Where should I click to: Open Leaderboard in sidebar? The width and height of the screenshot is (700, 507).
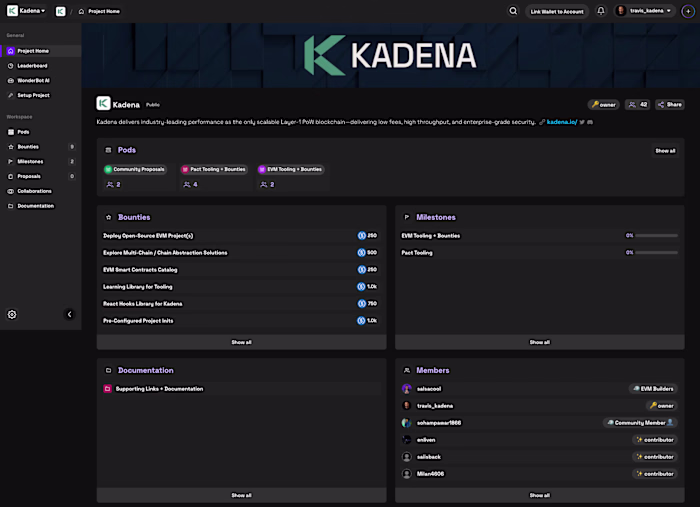[x=41, y=66]
